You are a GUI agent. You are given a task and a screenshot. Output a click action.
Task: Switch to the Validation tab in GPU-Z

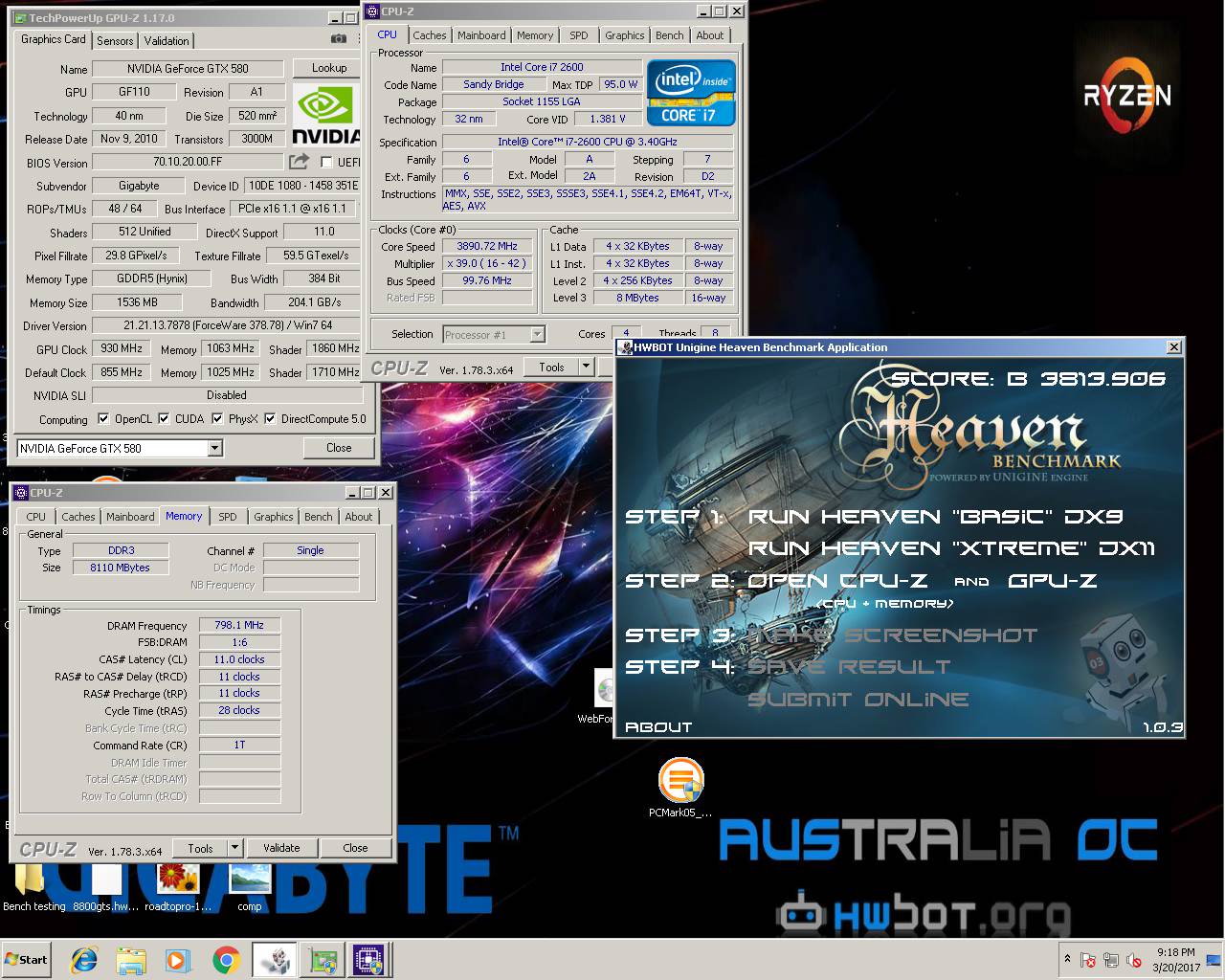[167, 40]
